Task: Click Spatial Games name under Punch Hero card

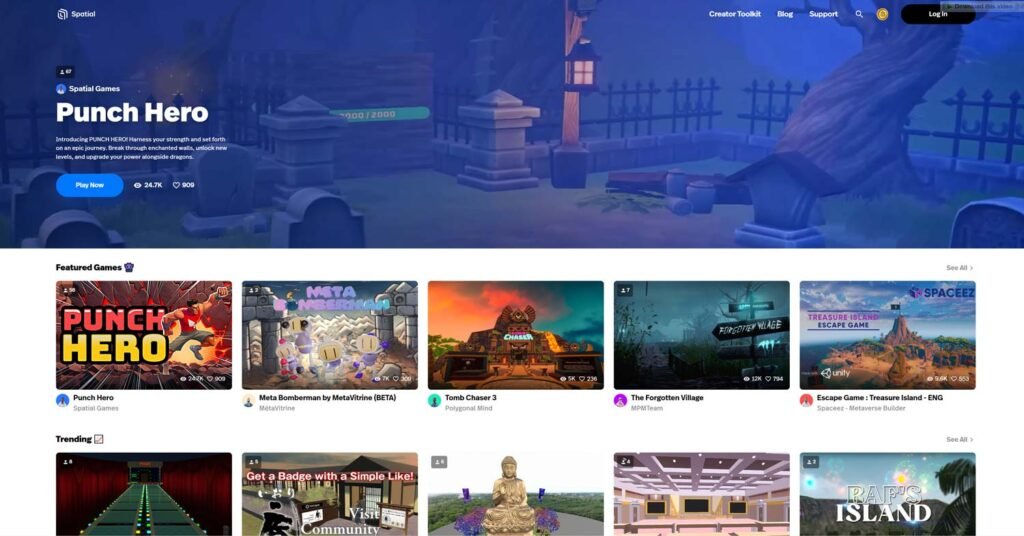Action: coord(96,409)
